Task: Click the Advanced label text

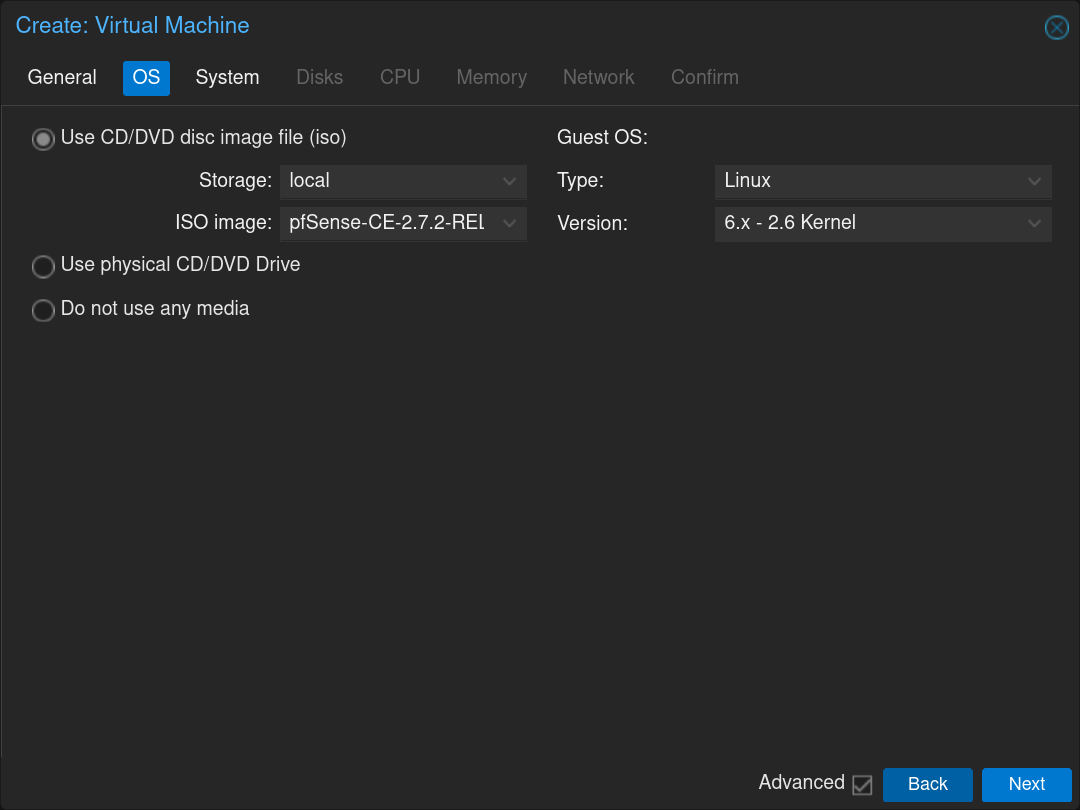Action: click(801, 782)
